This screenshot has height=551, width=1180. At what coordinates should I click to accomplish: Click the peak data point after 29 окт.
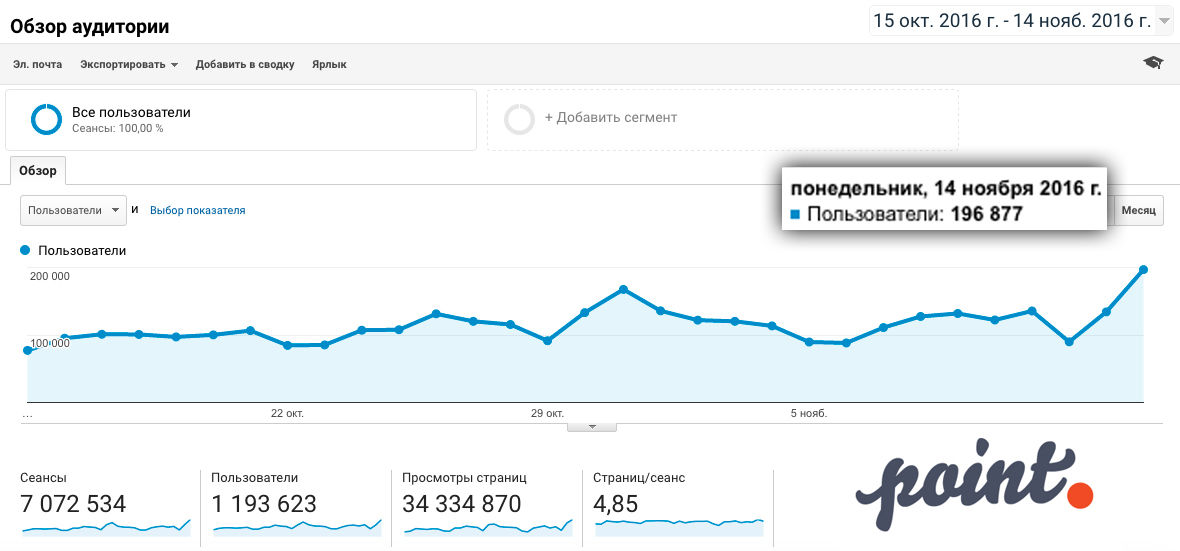coord(623,289)
